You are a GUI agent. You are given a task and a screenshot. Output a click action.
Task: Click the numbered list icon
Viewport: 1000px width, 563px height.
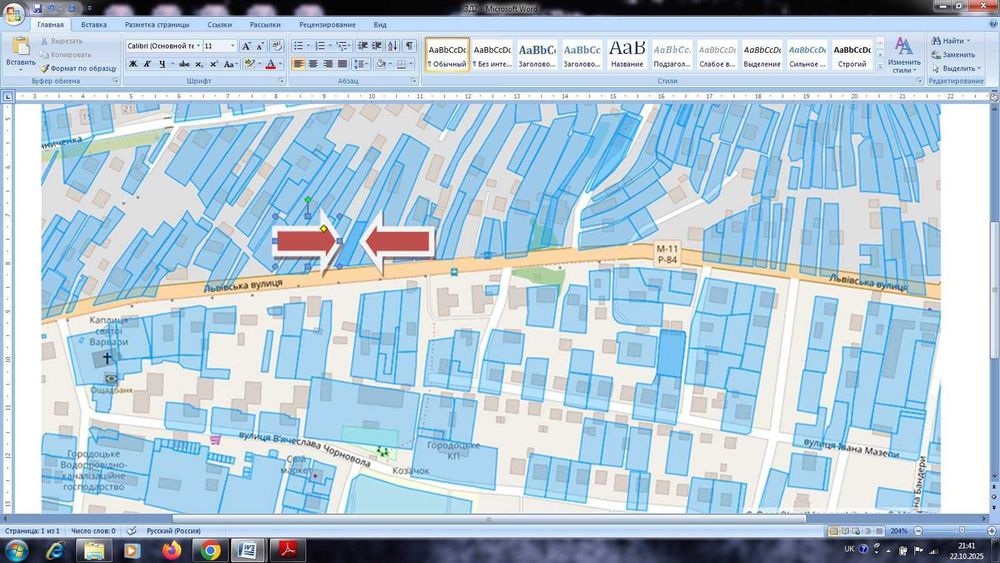[x=320, y=46]
